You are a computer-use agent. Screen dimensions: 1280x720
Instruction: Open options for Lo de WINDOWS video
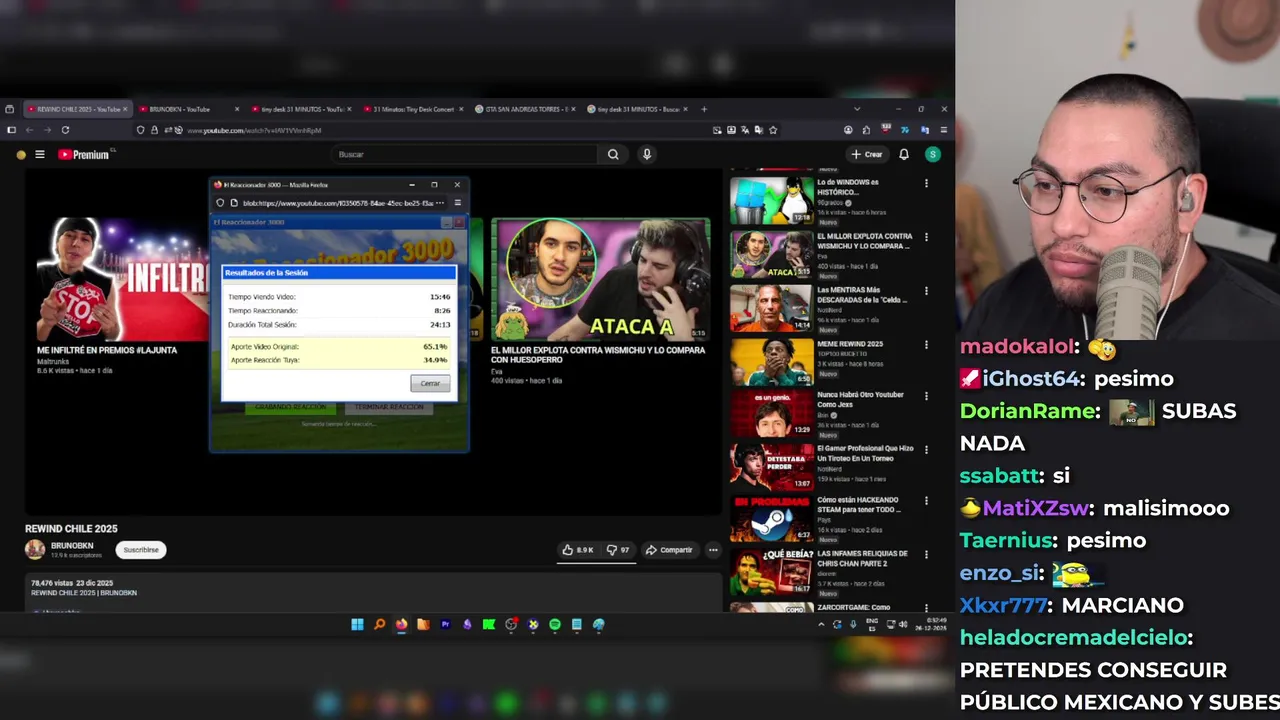pos(926,184)
